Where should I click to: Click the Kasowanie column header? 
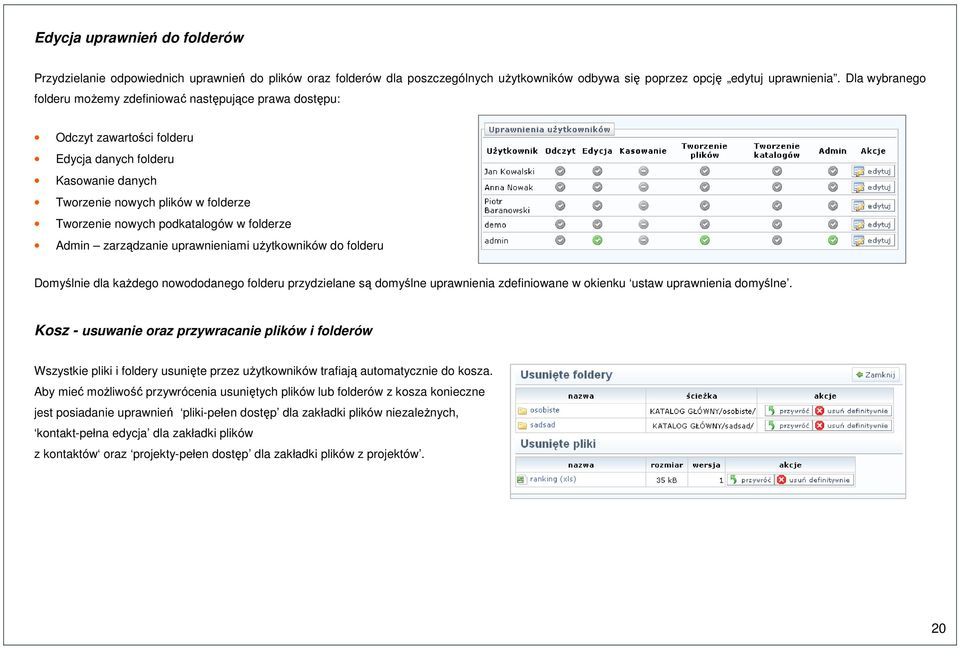643,151
